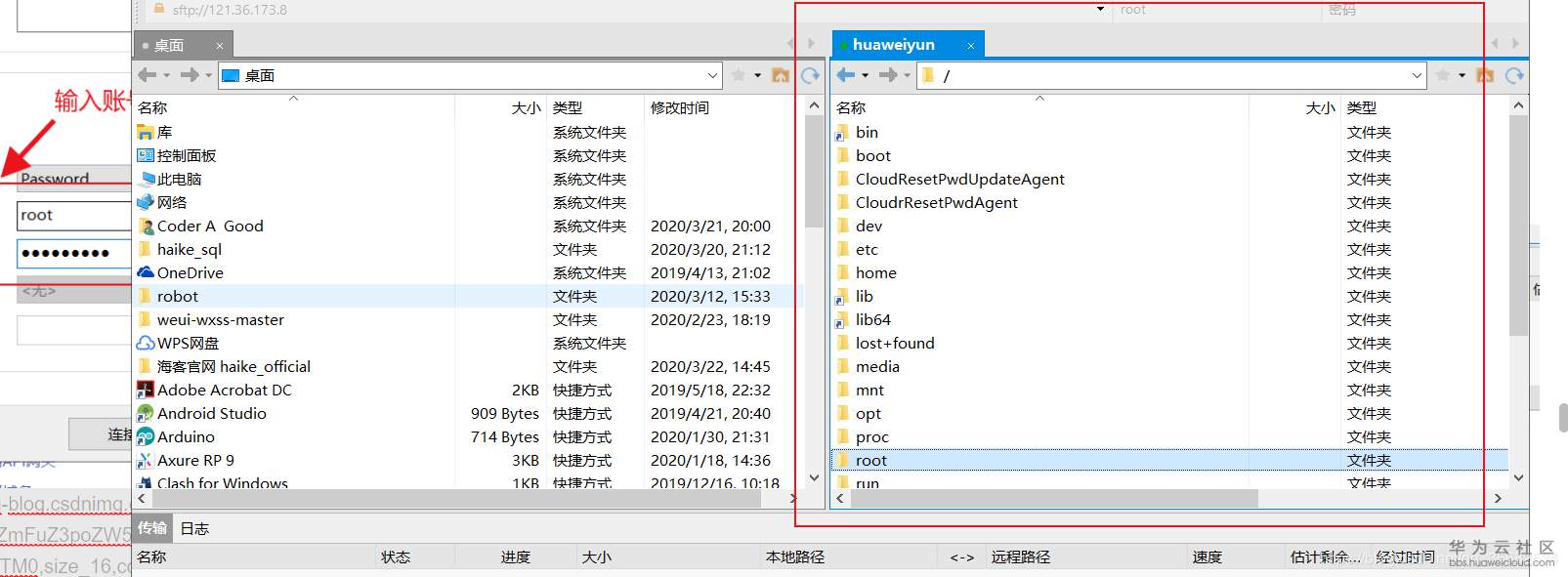1568x577 pixels.
Task: Expand the remote forward-arrow history dropdown
Action: point(908,75)
